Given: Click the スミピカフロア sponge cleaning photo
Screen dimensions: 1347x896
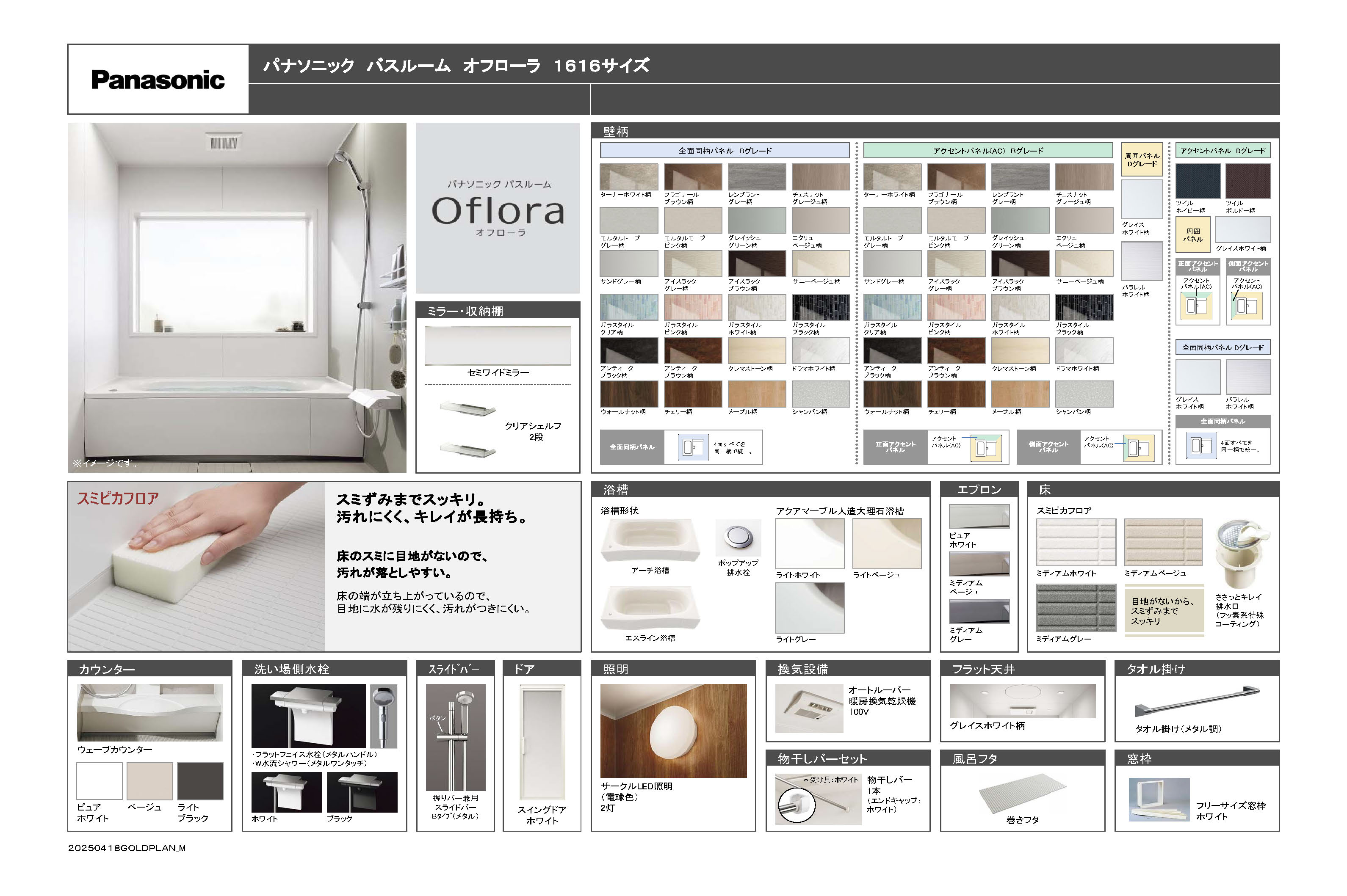Looking at the screenshot, I should 196,566.
